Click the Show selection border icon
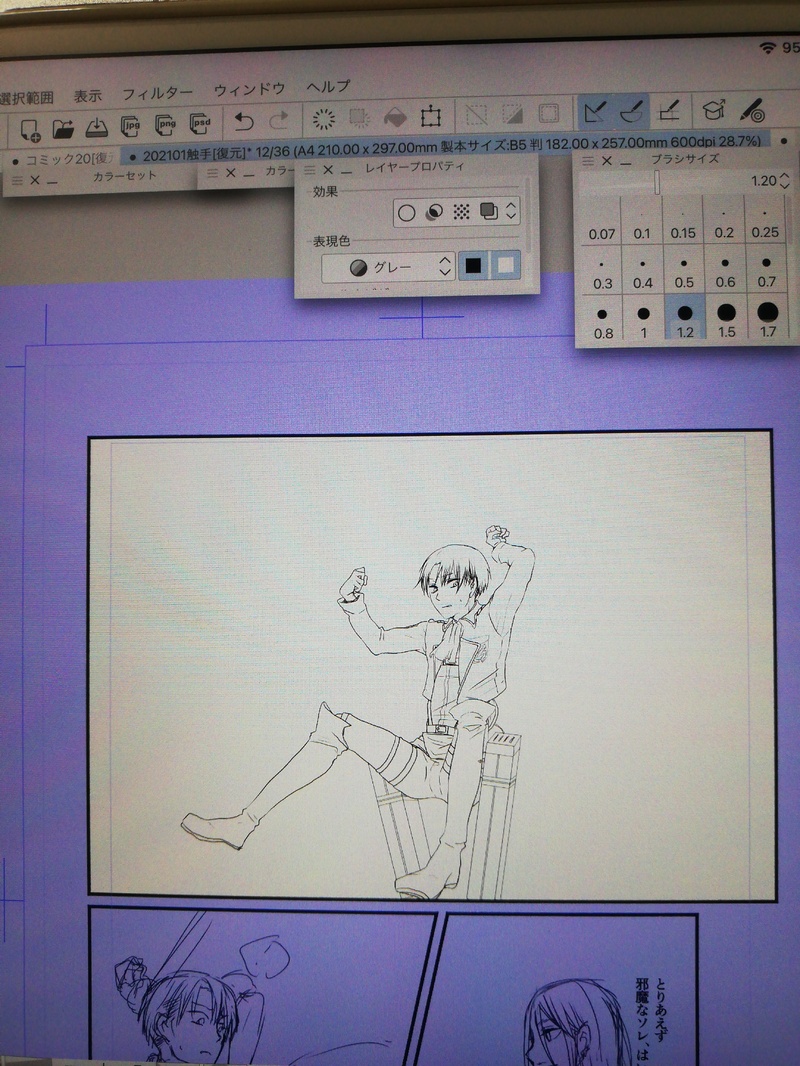Image resolution: width=800 pixels, height=1066 pixels. 549,112
